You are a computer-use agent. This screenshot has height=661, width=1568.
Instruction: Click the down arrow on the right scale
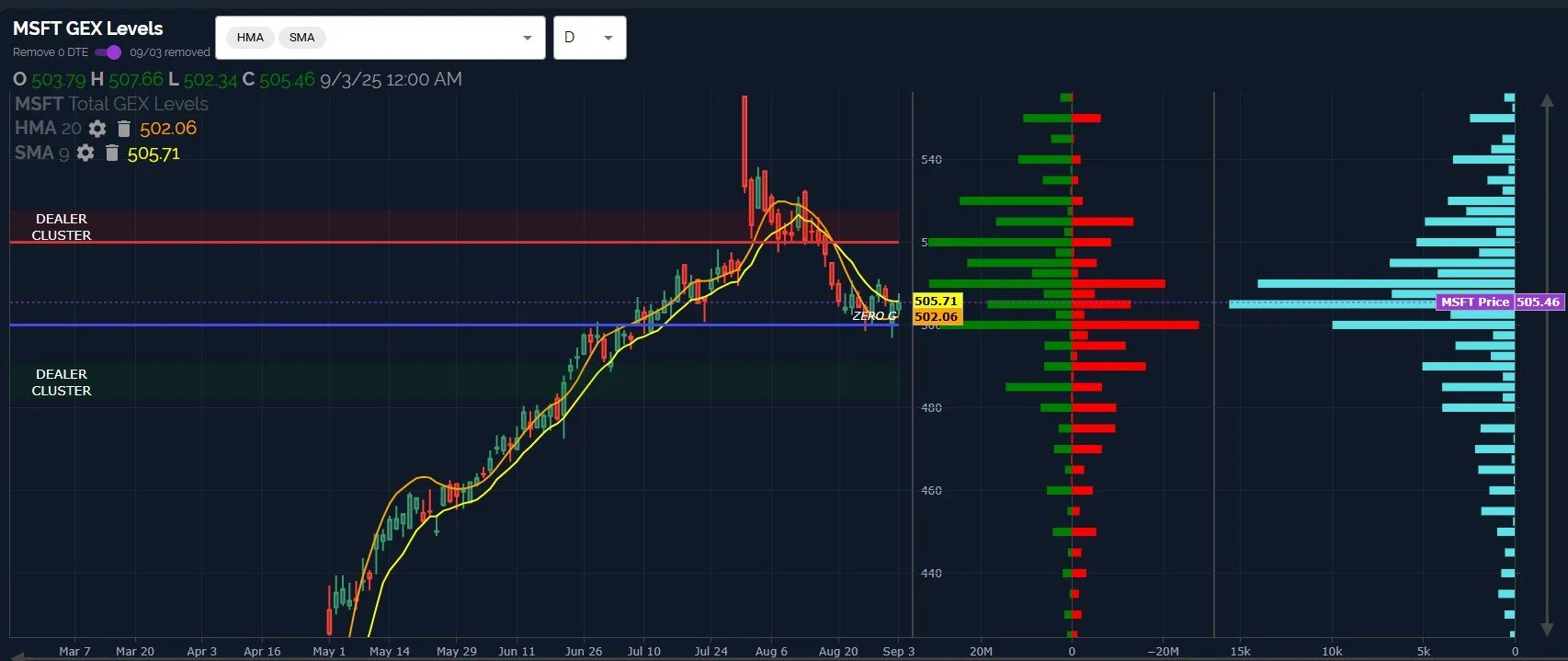pyautogui.click(x=1546, y=630)
